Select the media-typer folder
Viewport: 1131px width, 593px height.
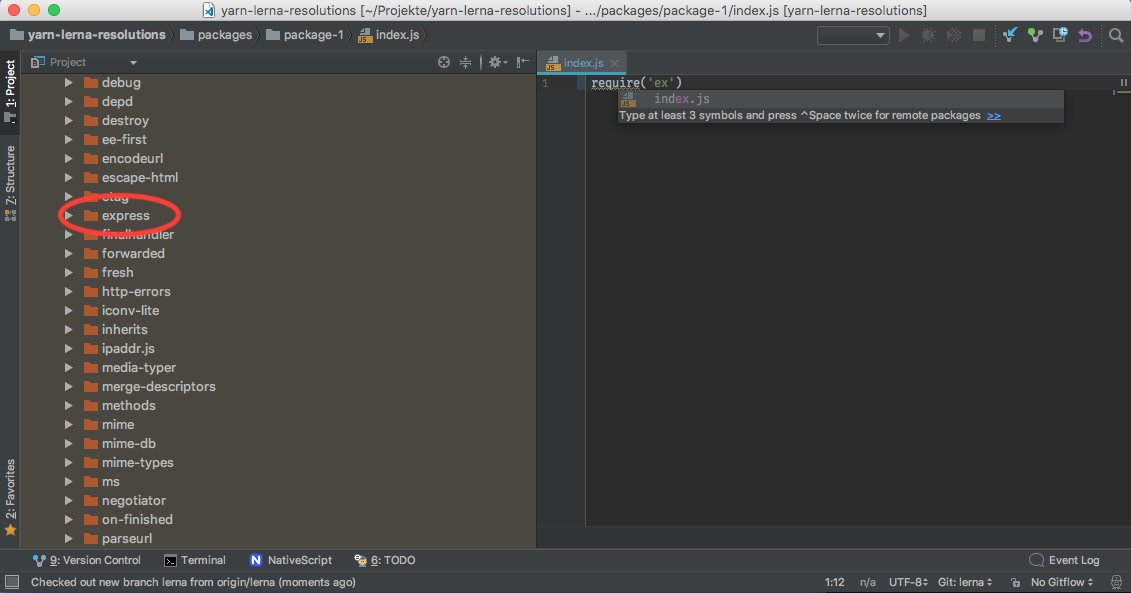[x=138, y=367]
